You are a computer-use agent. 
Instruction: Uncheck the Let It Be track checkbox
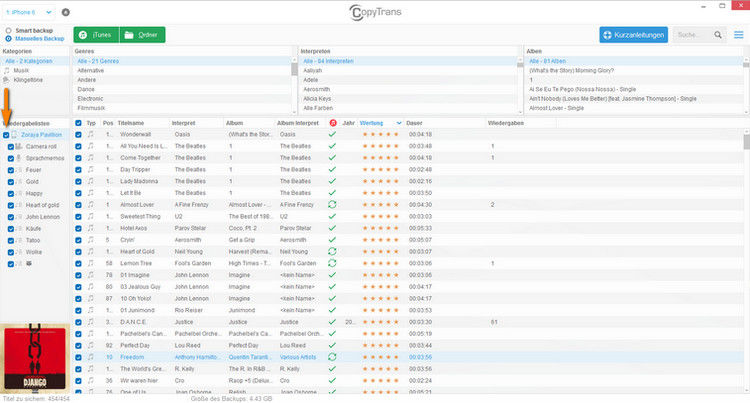click(78, 193)
